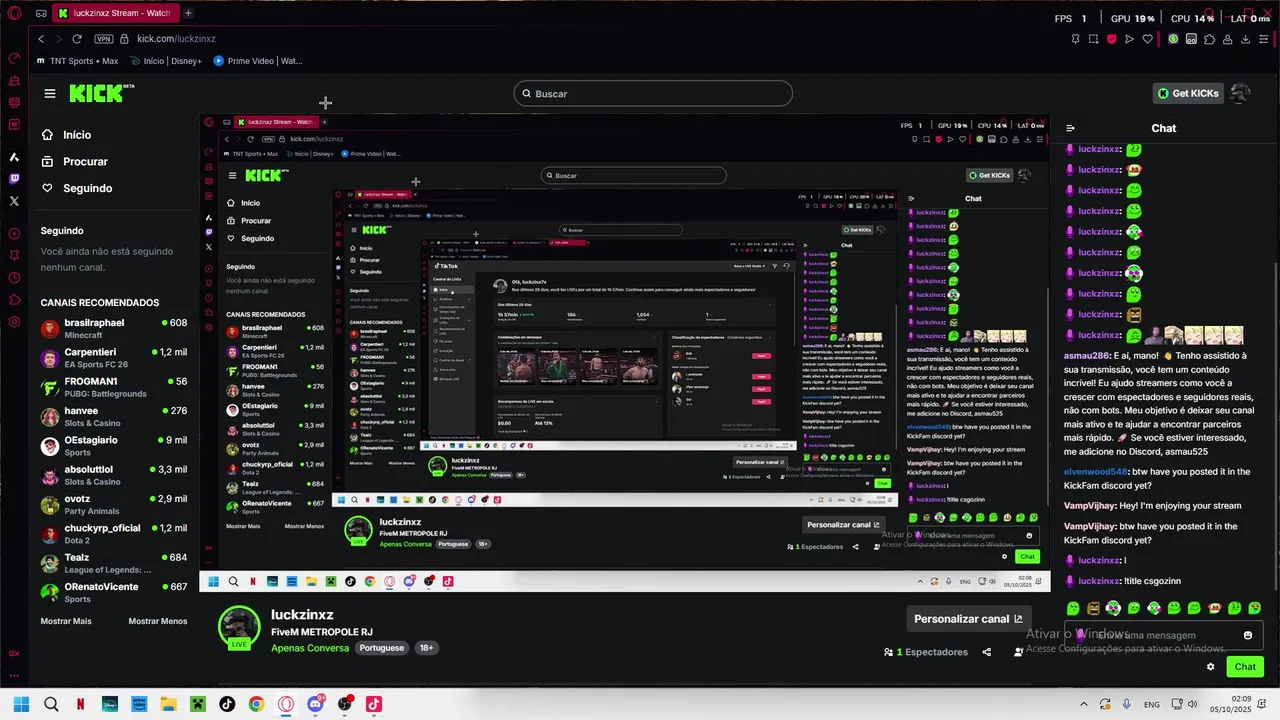Open hanvee recommended channel
The height and width of the screenshot is (720, 1280).
[114, 416]
